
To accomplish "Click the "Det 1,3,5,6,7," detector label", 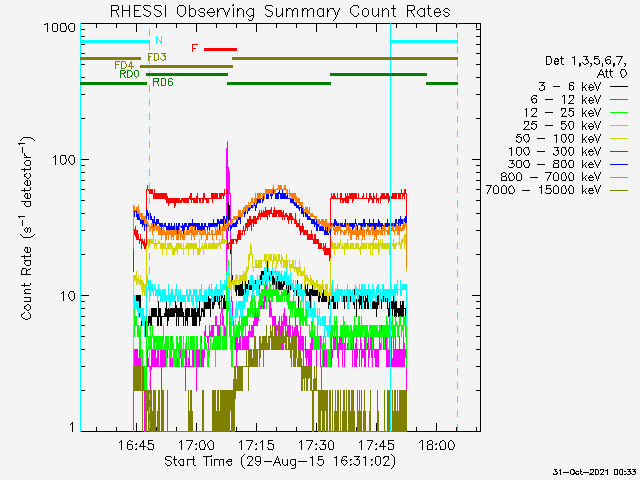I will (x=586, y=61).
